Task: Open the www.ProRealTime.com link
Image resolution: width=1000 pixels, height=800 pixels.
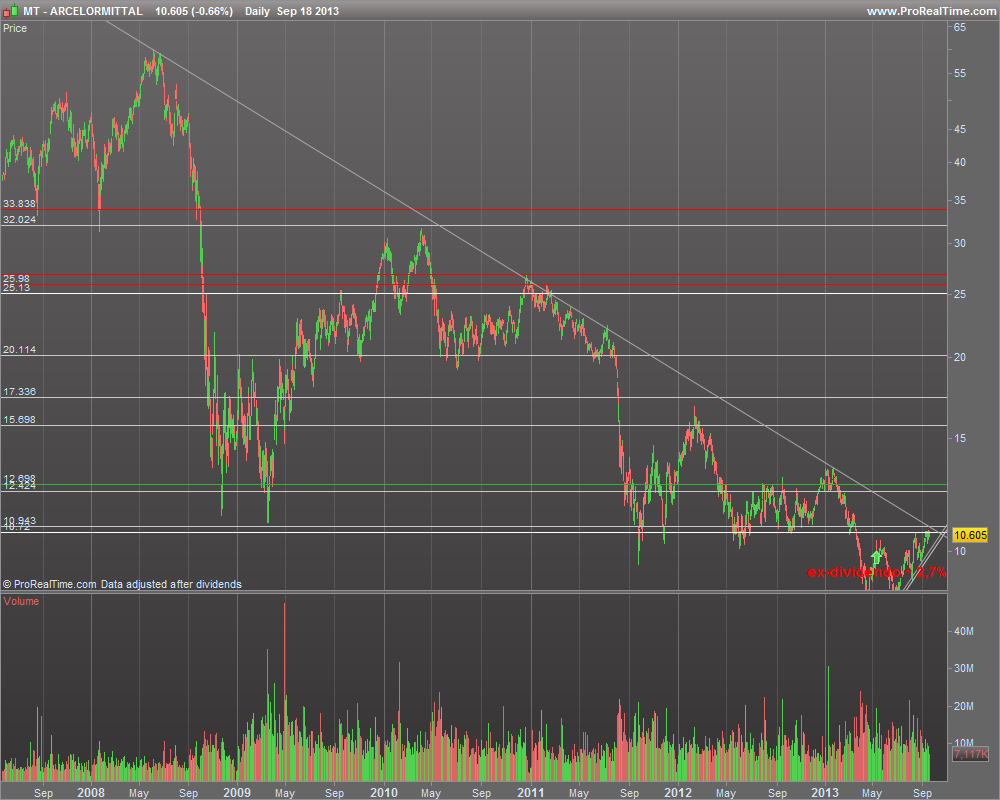Action: pyautogui.click(x=931, y=11)
